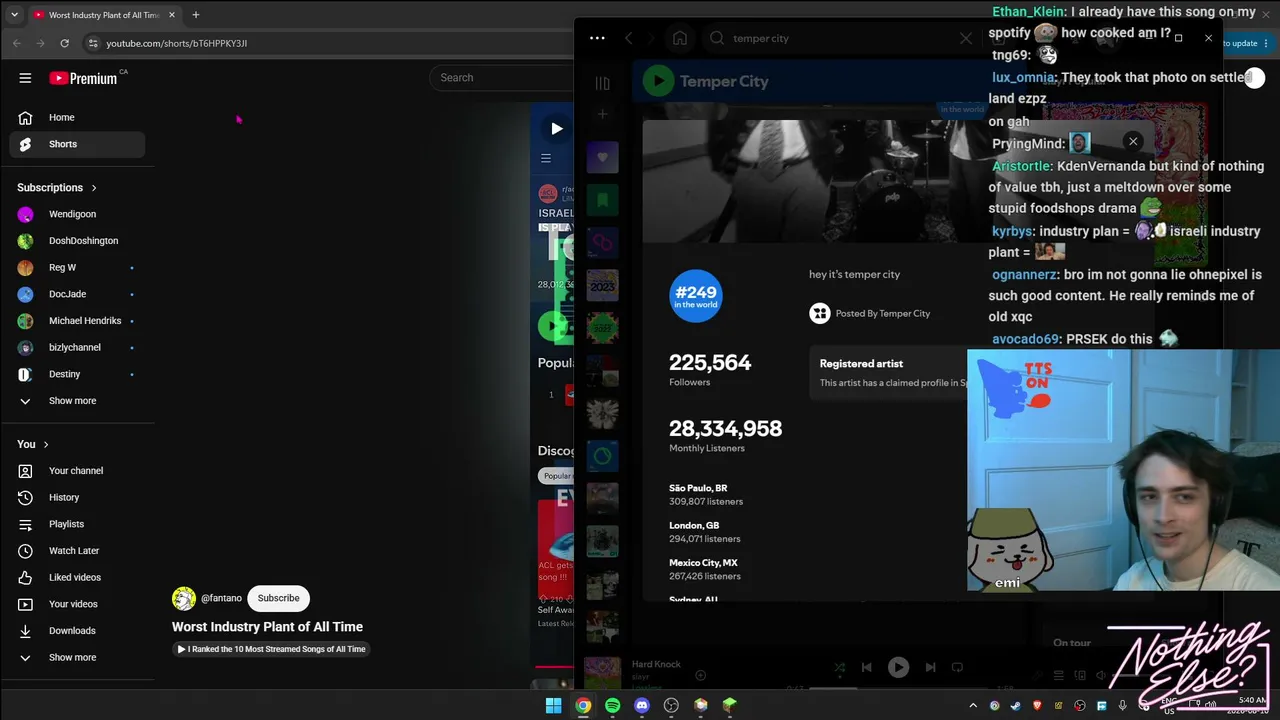Open watch History in sidebar
The height and width of the screenshot is (720, 1280).
[x=77, y=497]
